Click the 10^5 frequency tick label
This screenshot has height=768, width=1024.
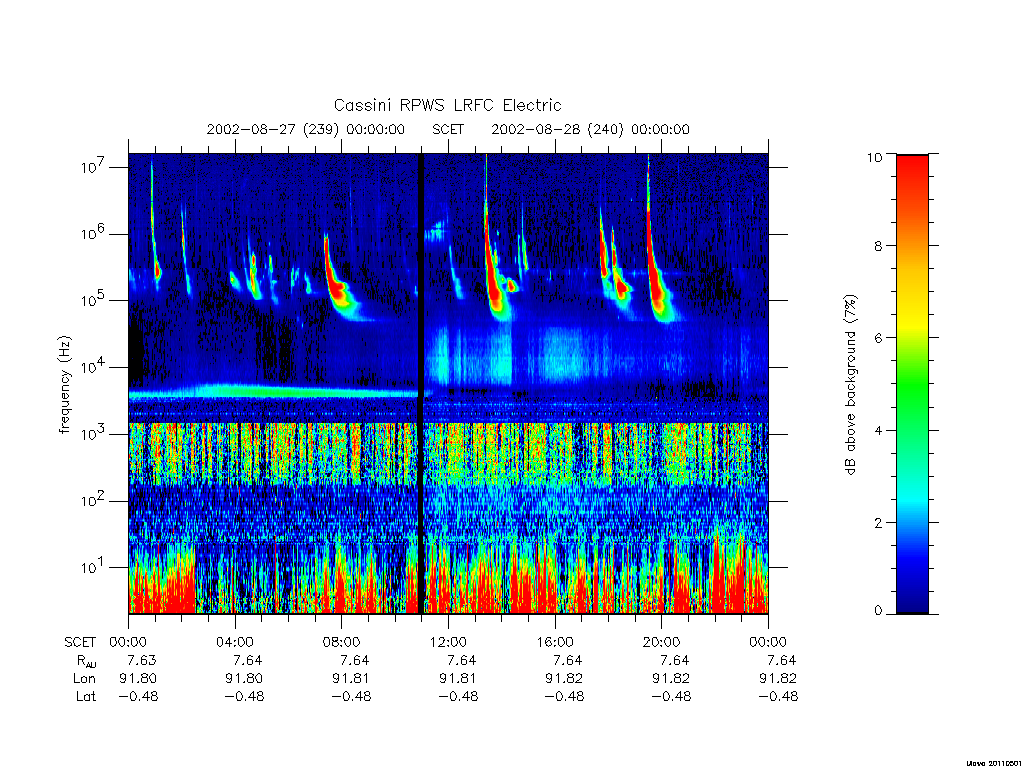95,299
